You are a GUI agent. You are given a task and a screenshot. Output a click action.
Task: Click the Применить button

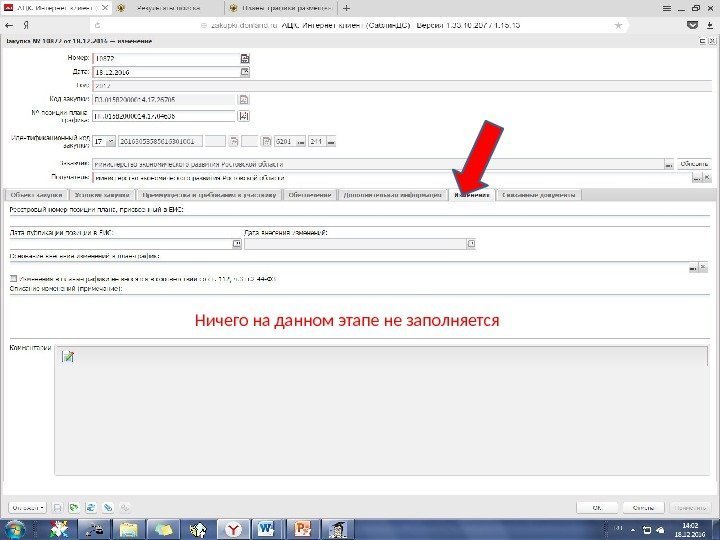tap(690, 508)
